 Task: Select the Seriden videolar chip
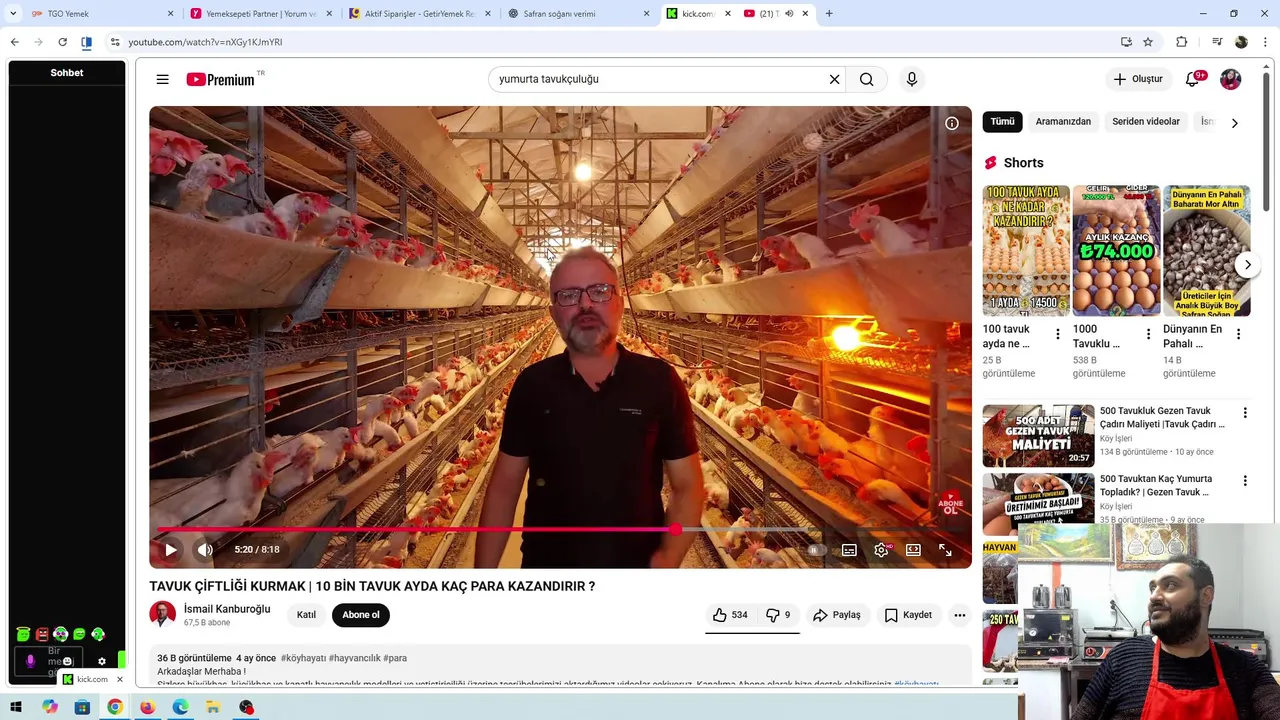(1146, 122)
